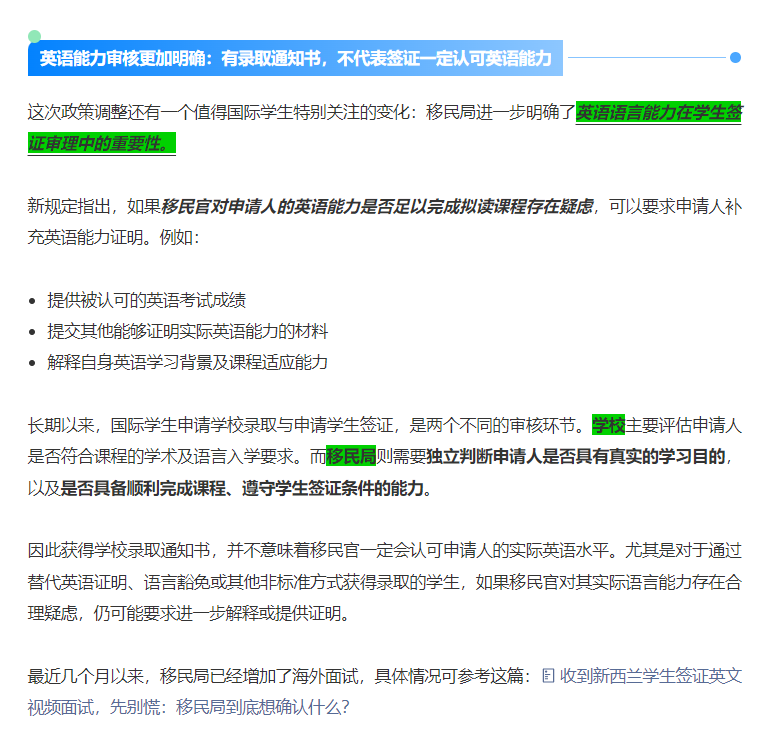
Task: Click the highlighted text 英语语言能力在学生签
Action: [x=659, y=112]
